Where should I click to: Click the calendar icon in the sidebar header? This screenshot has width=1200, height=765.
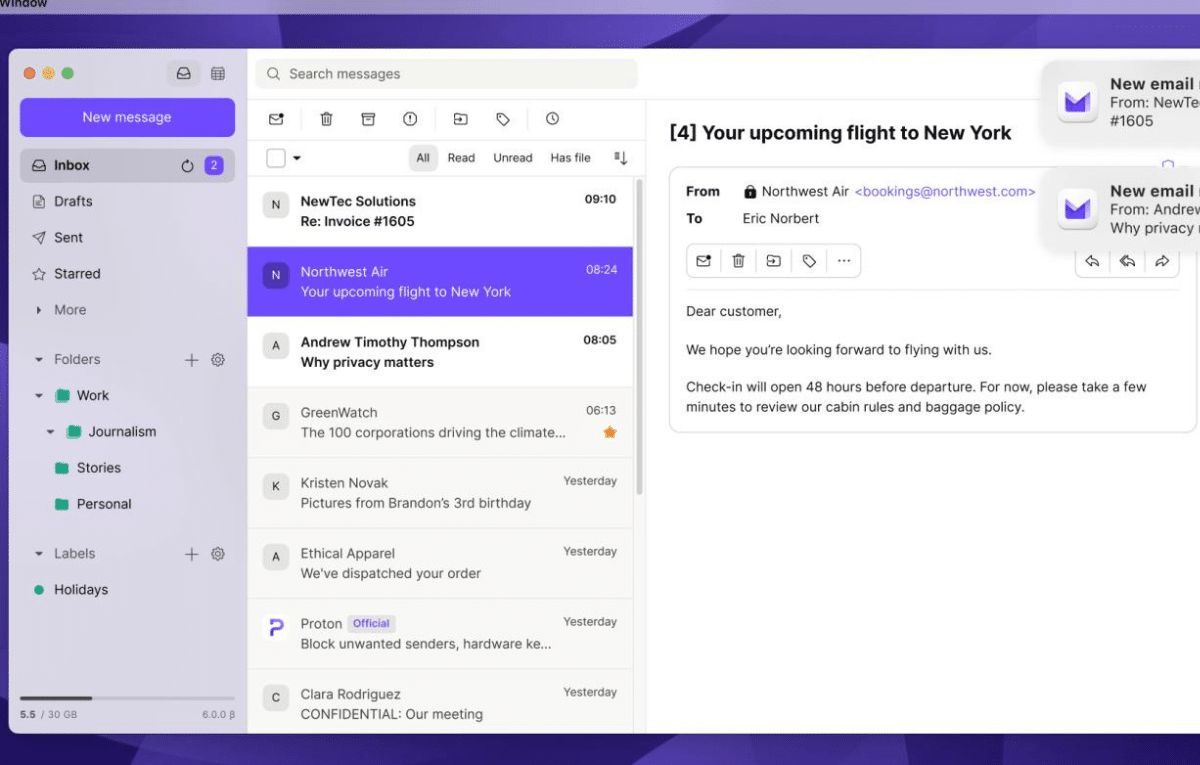pyautogui.click(x=218, y=73)
